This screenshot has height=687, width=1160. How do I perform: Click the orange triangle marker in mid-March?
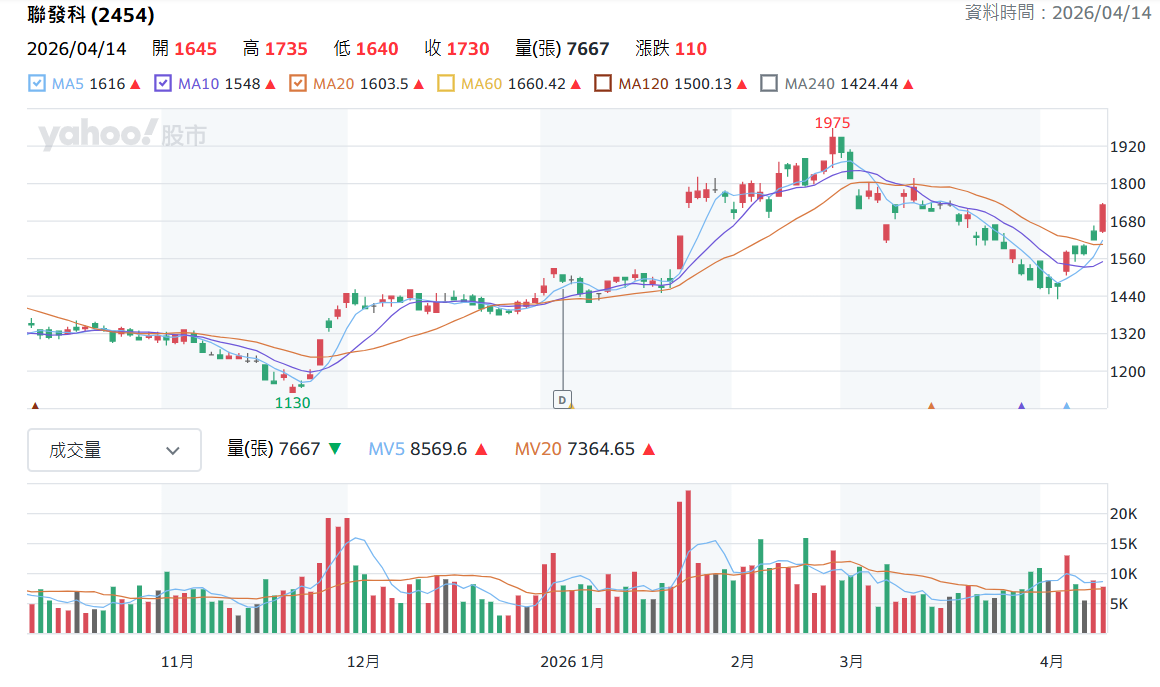pos(931,406)
